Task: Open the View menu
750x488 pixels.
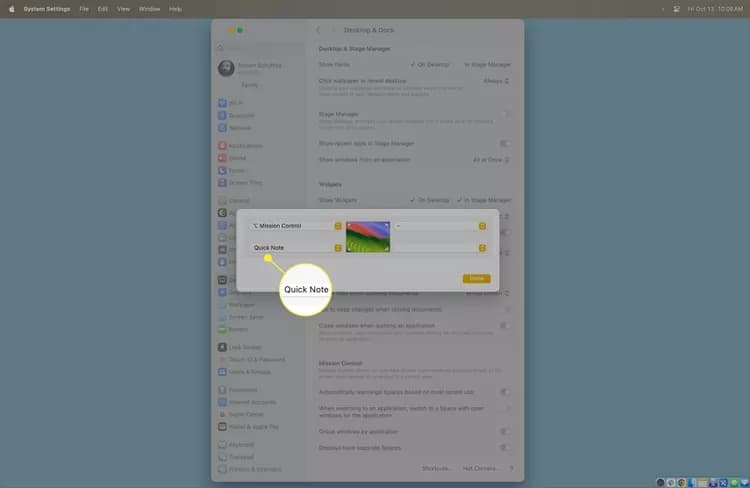Action: click(123, 9)
